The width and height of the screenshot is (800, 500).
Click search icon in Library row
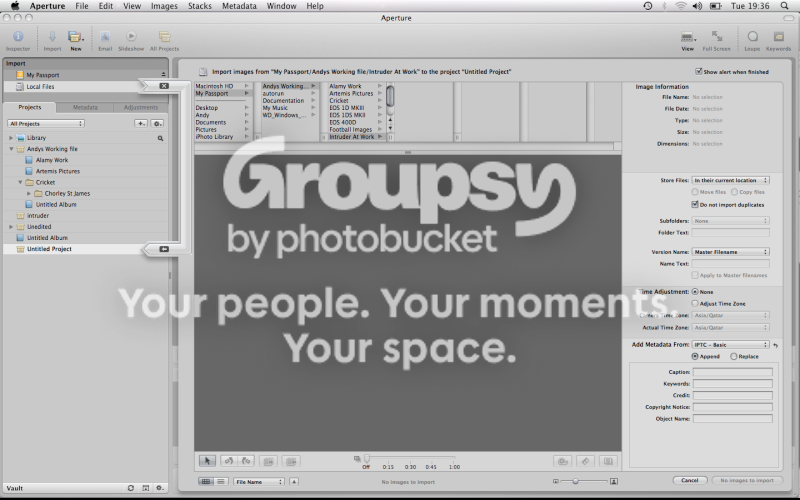tap(160, 138)
